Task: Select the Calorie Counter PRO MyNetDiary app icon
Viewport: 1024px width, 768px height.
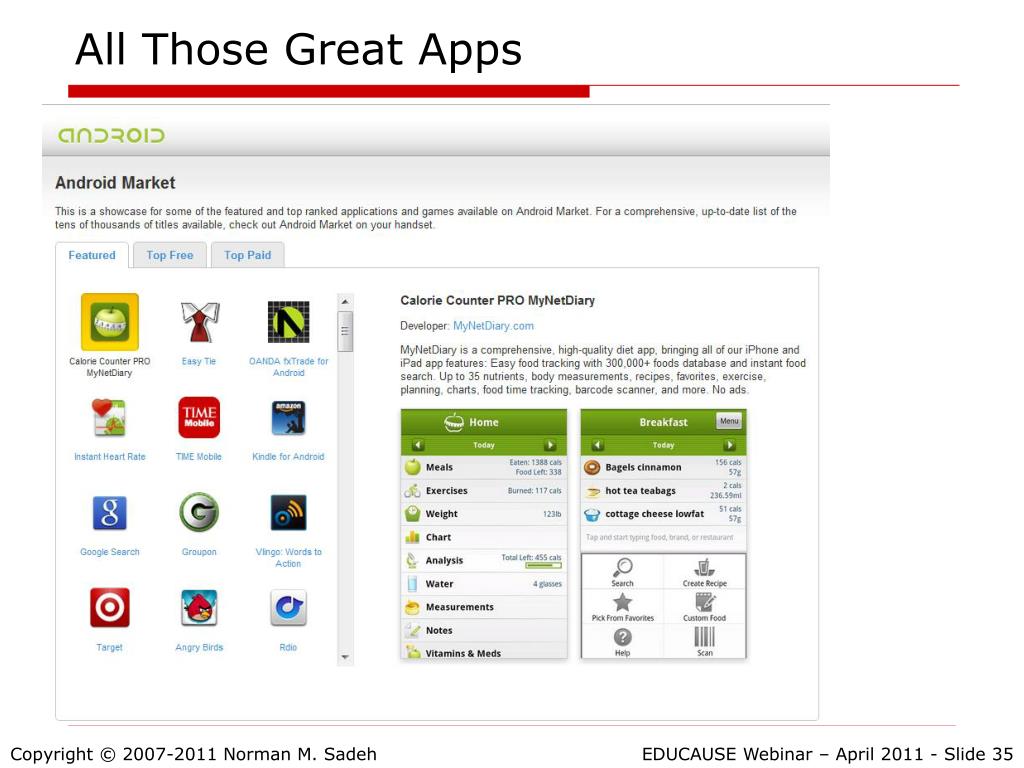Action: tap(110, 322)
